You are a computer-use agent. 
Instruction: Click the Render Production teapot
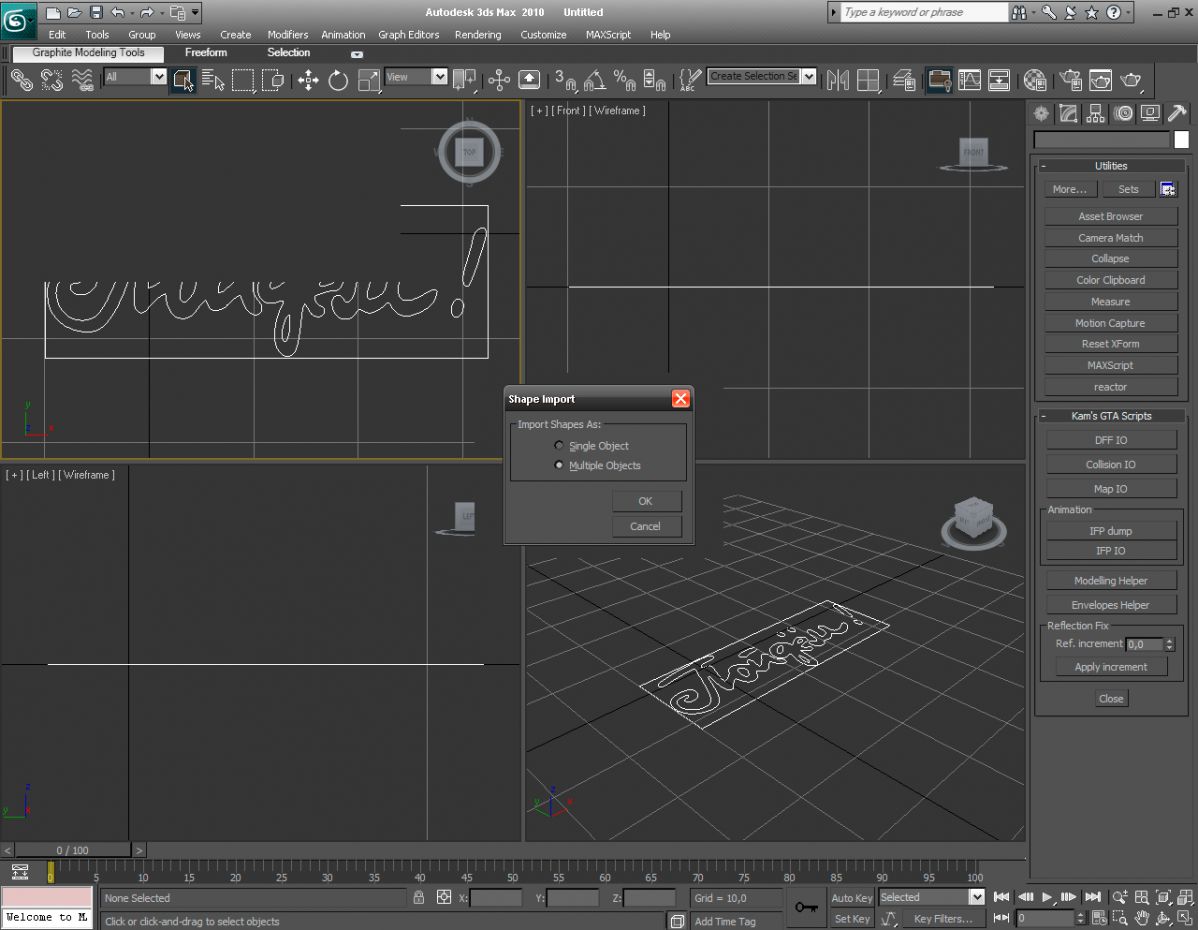(1131, 79)
